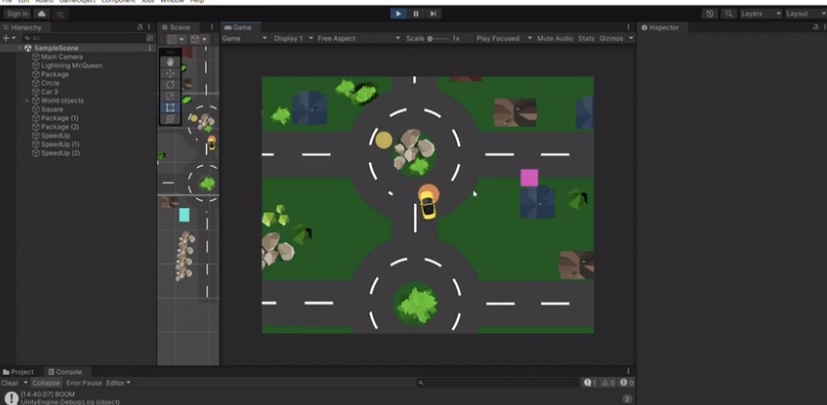Toggle Collapse in the Console
This screenshot has width=827, height=405.
[46, 383]
